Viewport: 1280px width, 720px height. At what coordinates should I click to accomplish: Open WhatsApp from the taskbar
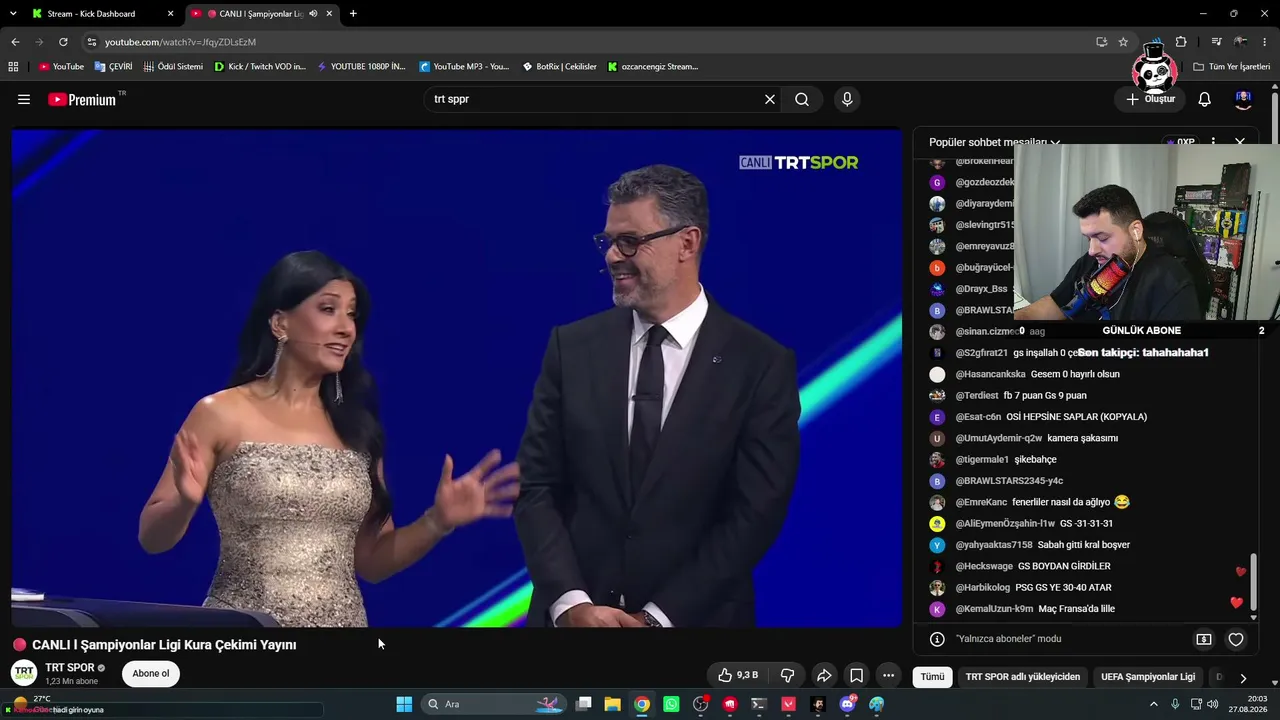pos(671,704)
